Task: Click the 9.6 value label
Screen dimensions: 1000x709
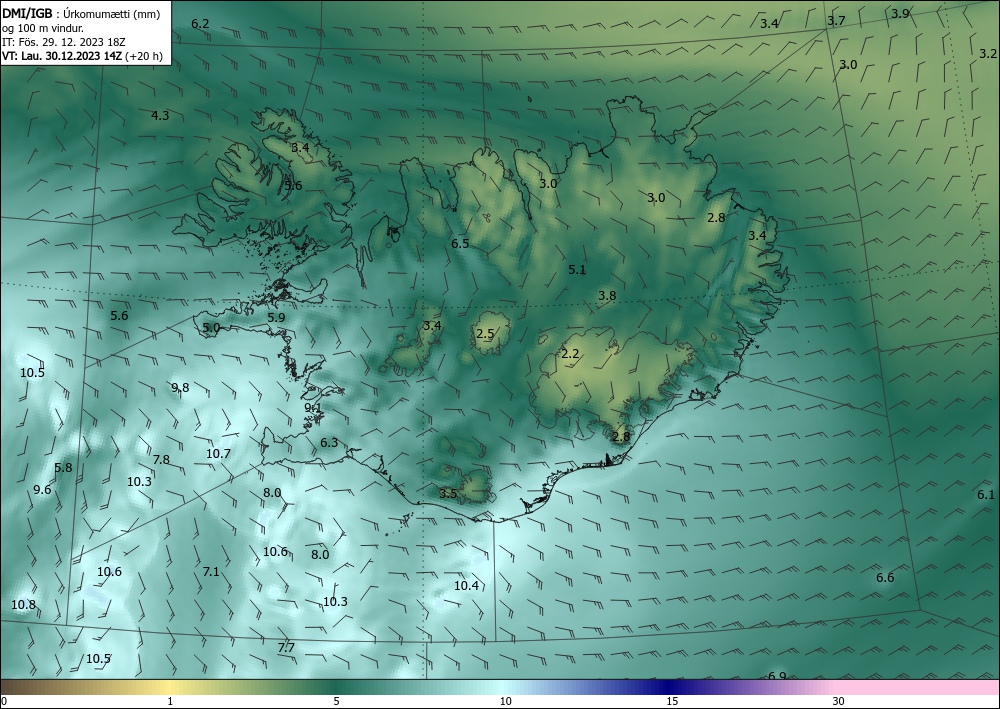Action: (42, 490)
